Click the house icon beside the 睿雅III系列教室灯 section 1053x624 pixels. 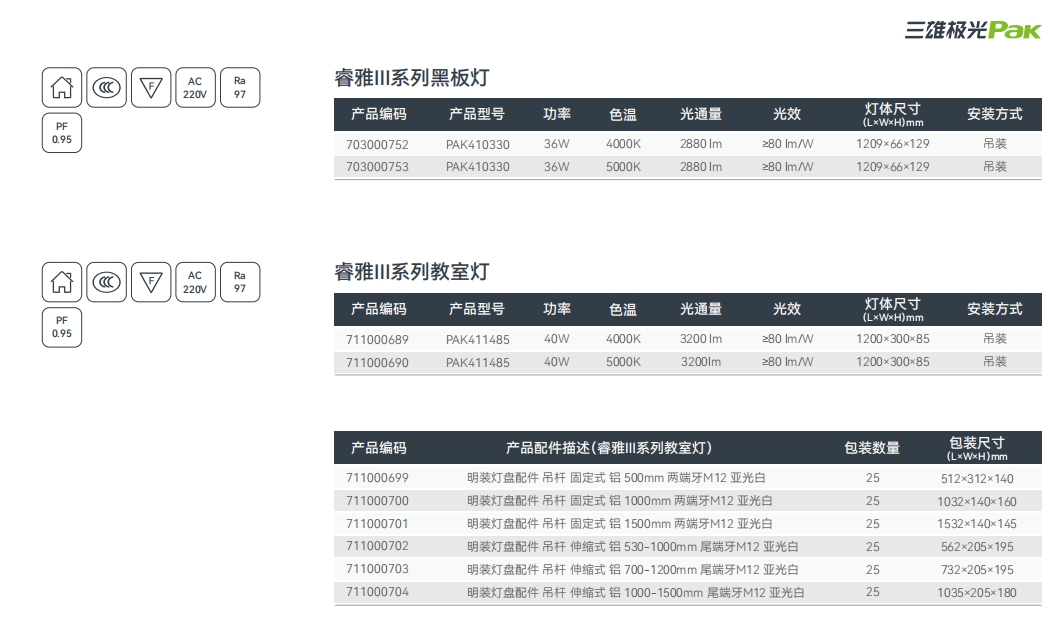coord(62,282)
